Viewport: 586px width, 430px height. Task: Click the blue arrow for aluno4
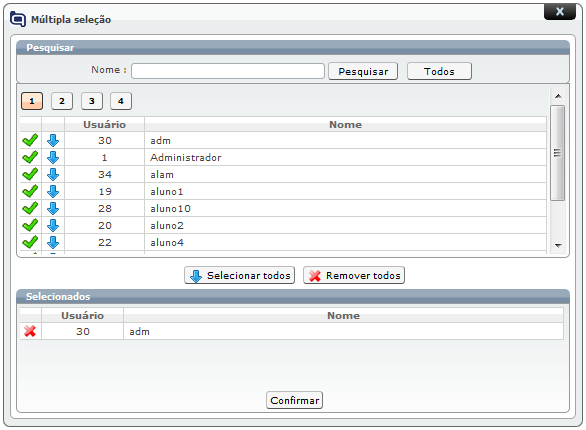click(x=53, y=242)
